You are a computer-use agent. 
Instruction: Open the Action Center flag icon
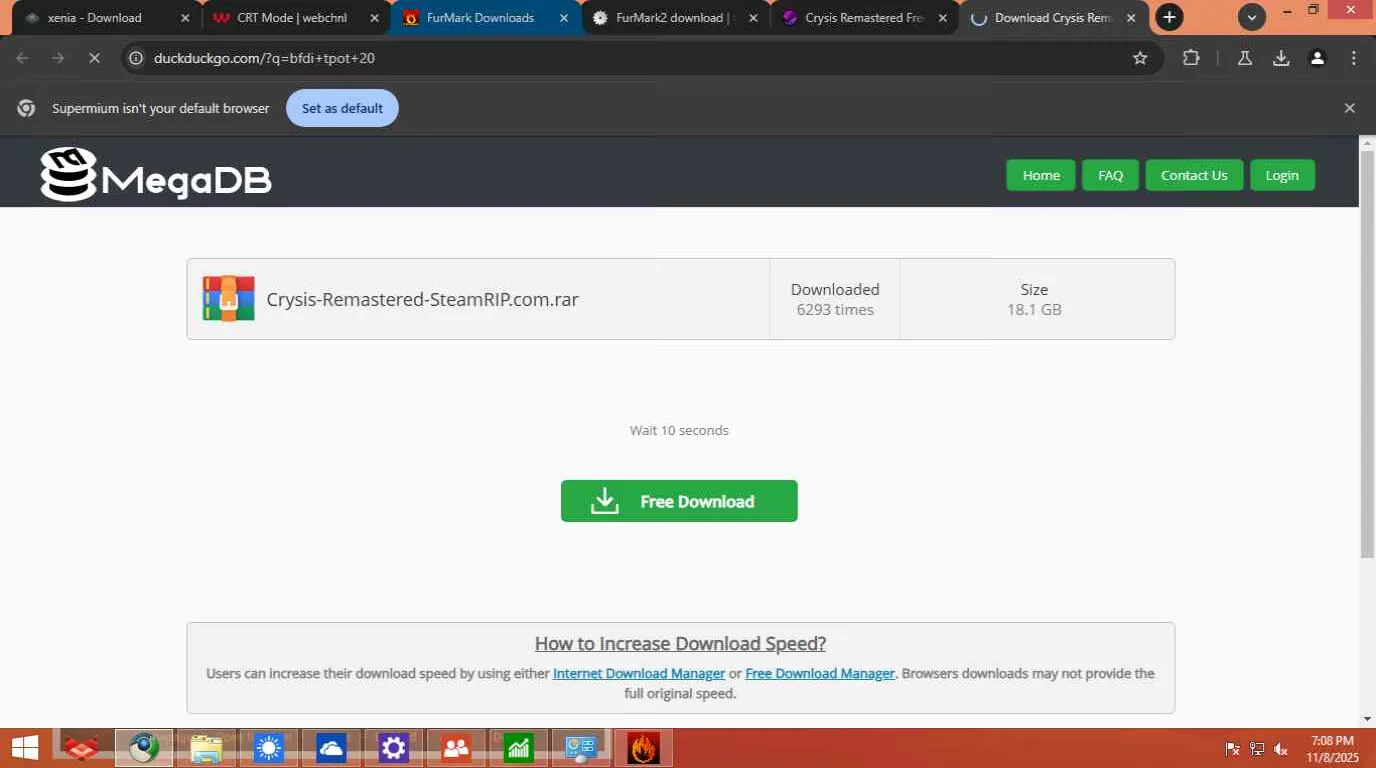[1232, 749]
